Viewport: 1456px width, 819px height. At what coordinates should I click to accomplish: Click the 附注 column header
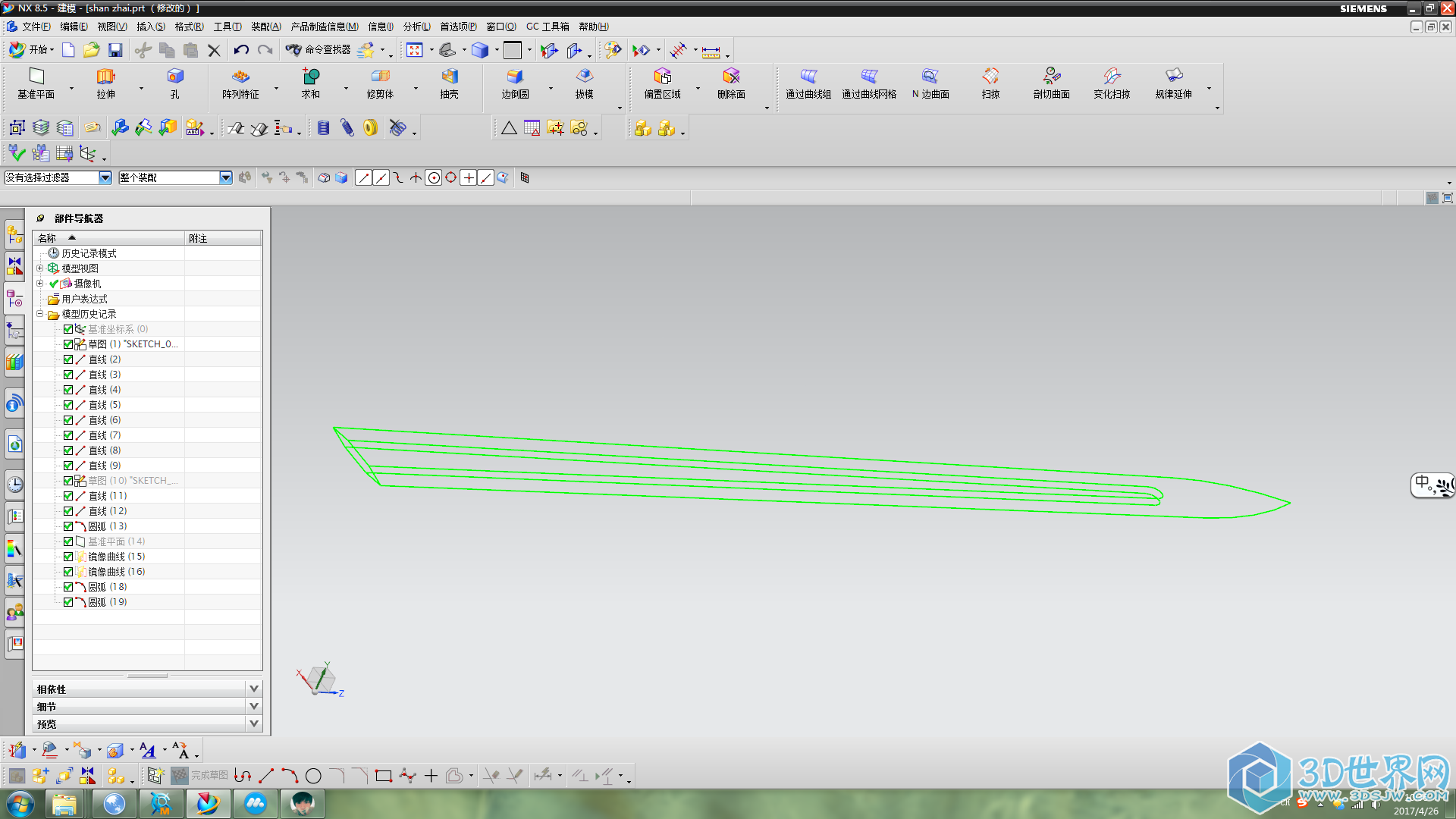(224, 238)
